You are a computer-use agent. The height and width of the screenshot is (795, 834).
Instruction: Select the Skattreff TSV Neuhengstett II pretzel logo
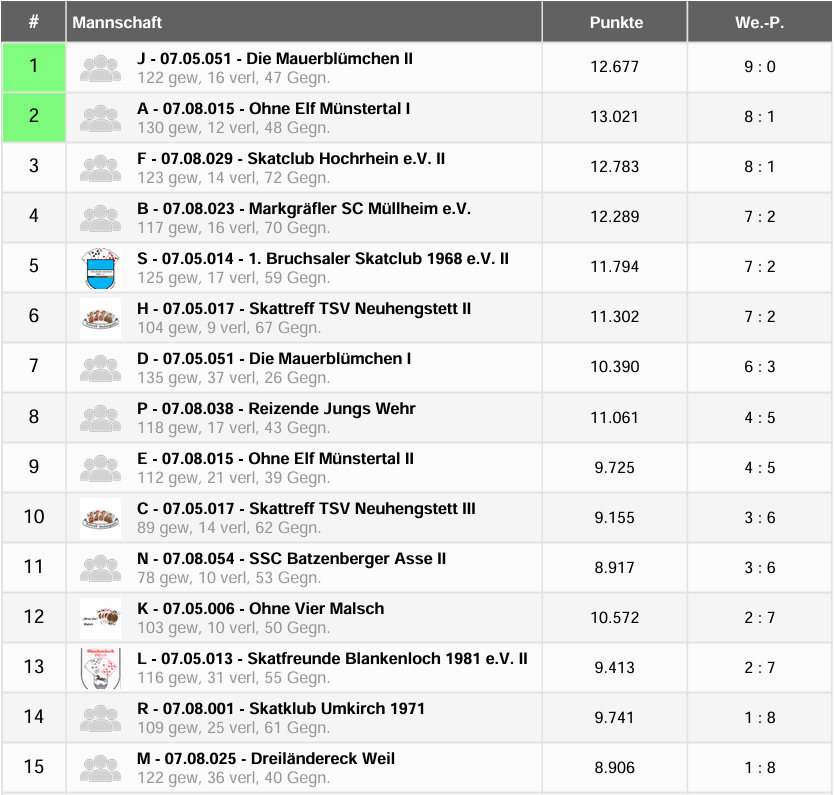point(100,317)
